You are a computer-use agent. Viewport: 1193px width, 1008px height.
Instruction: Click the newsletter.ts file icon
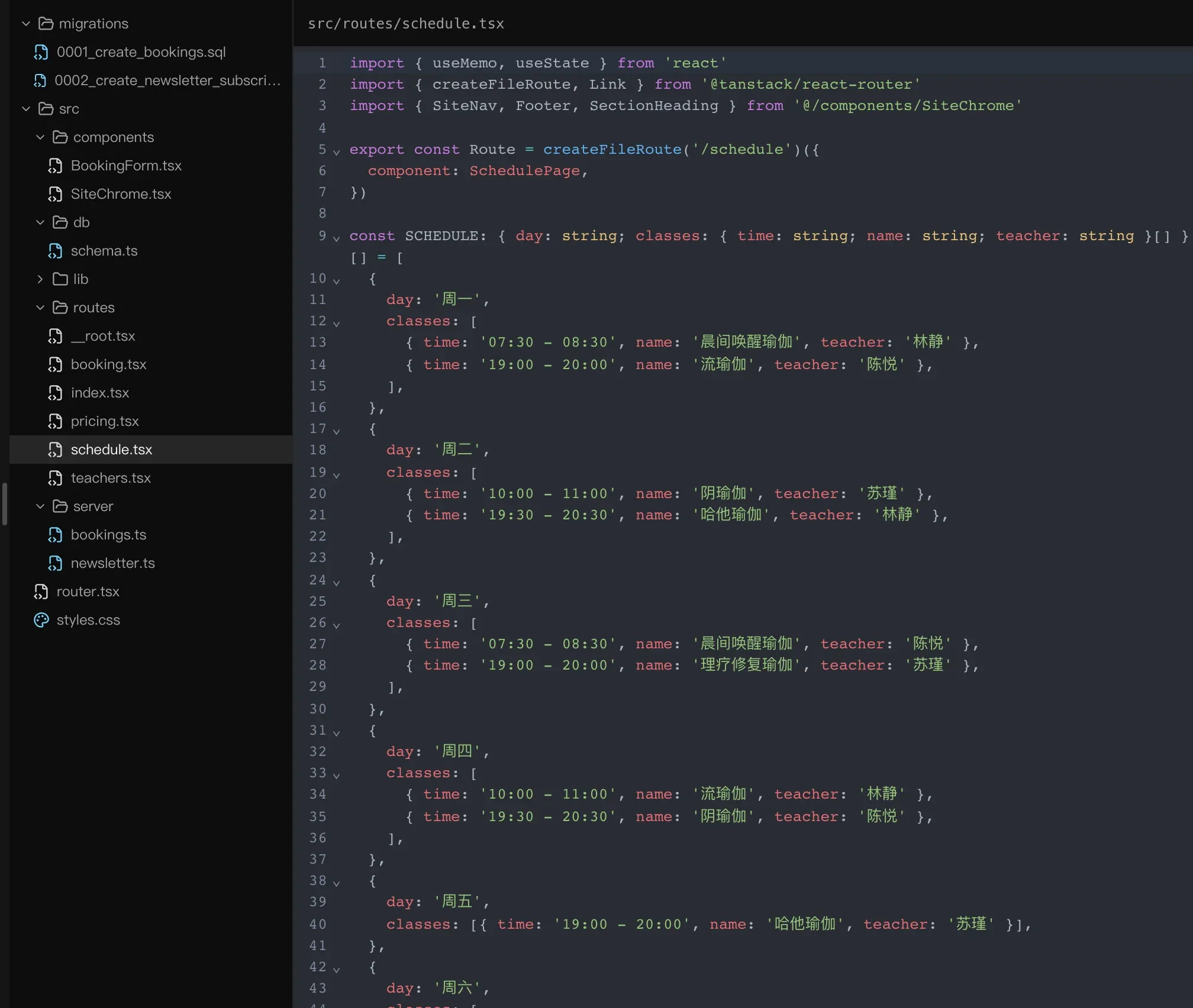coord(55,563)
